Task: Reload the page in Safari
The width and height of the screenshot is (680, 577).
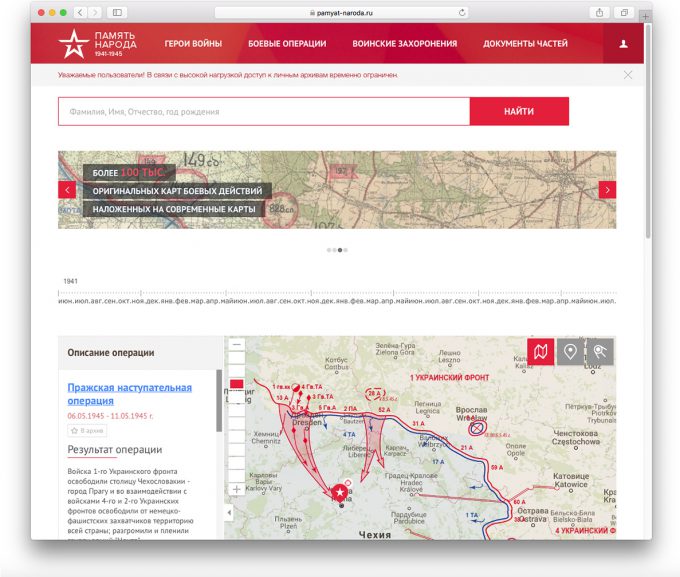Action: coord(462,13)
